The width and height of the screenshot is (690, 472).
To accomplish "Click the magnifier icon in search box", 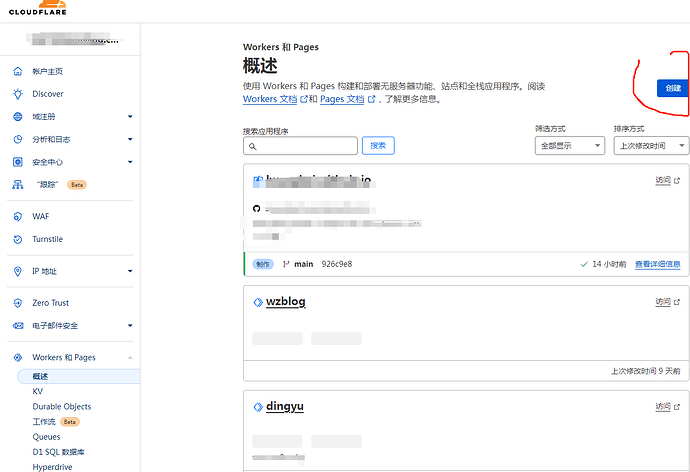I will [253, 146].
